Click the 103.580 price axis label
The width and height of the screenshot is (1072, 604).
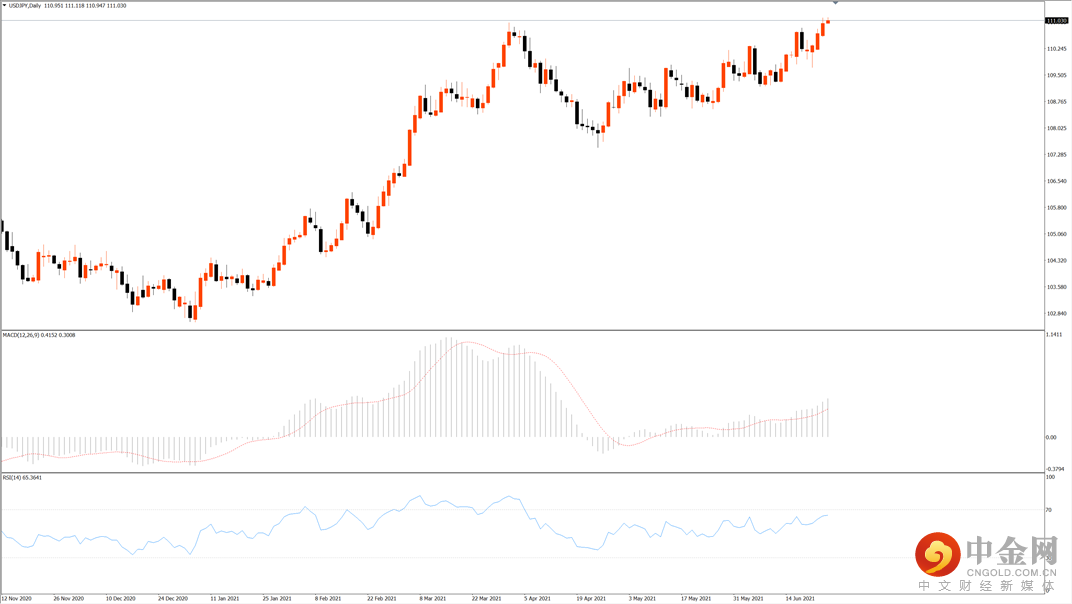[1056, 287]
